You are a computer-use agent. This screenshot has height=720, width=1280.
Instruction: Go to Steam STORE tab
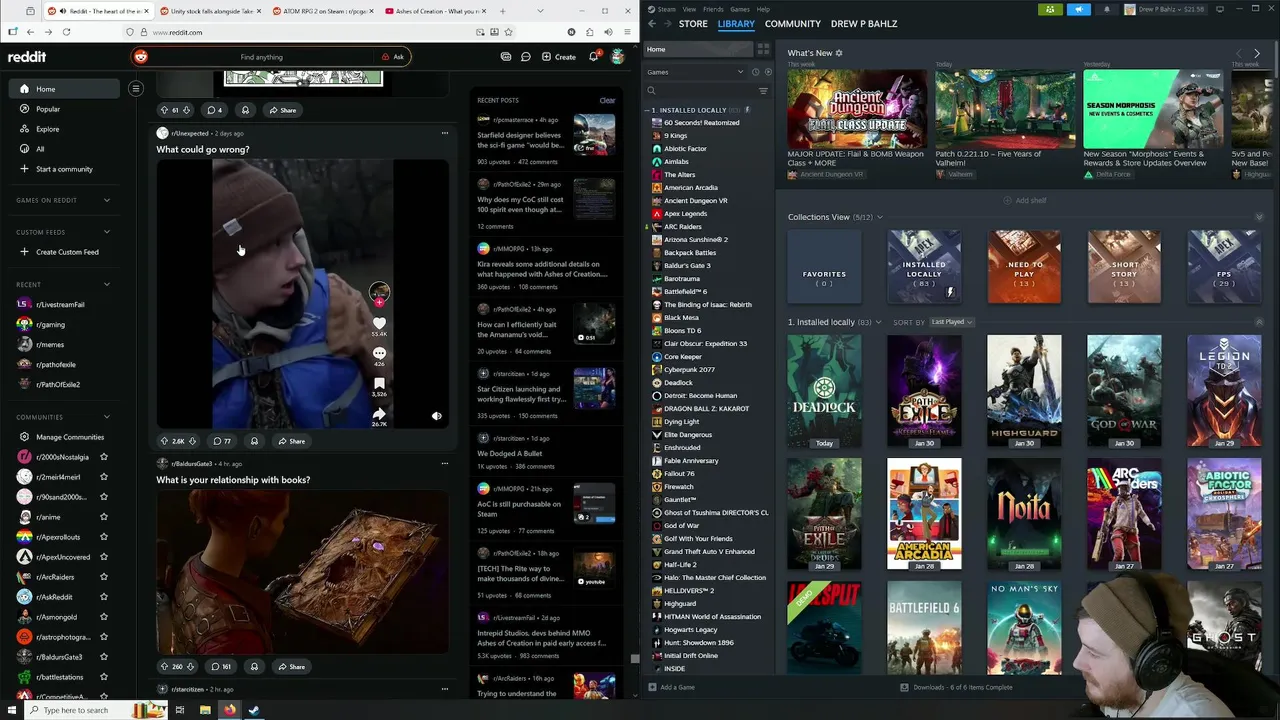(x=693, y=23)
